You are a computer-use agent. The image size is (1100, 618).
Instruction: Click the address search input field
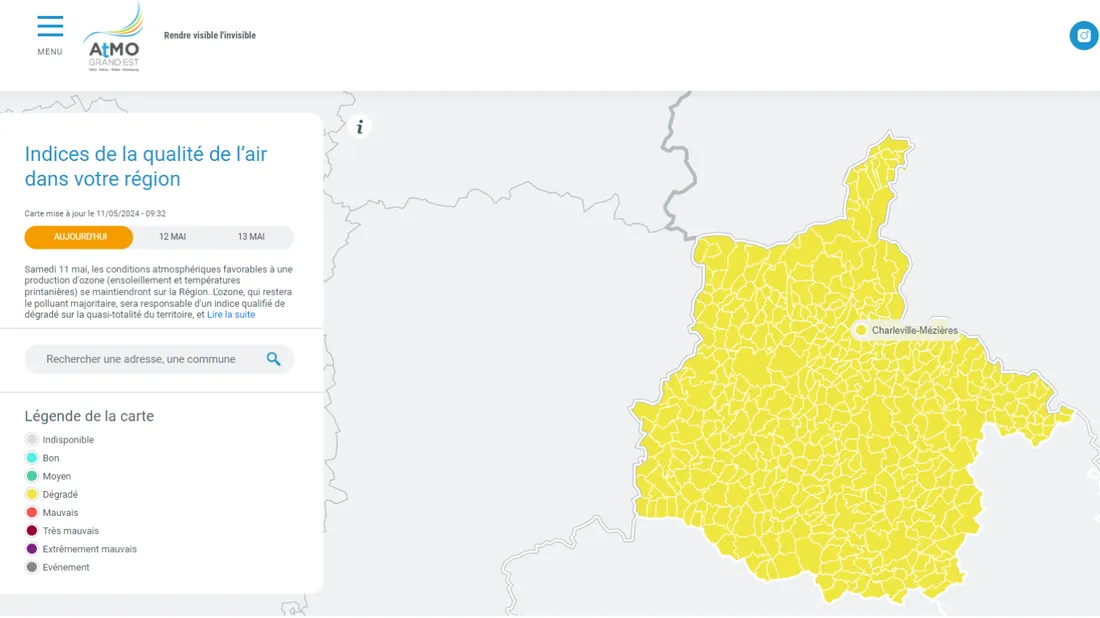click(x=140, y=358)
